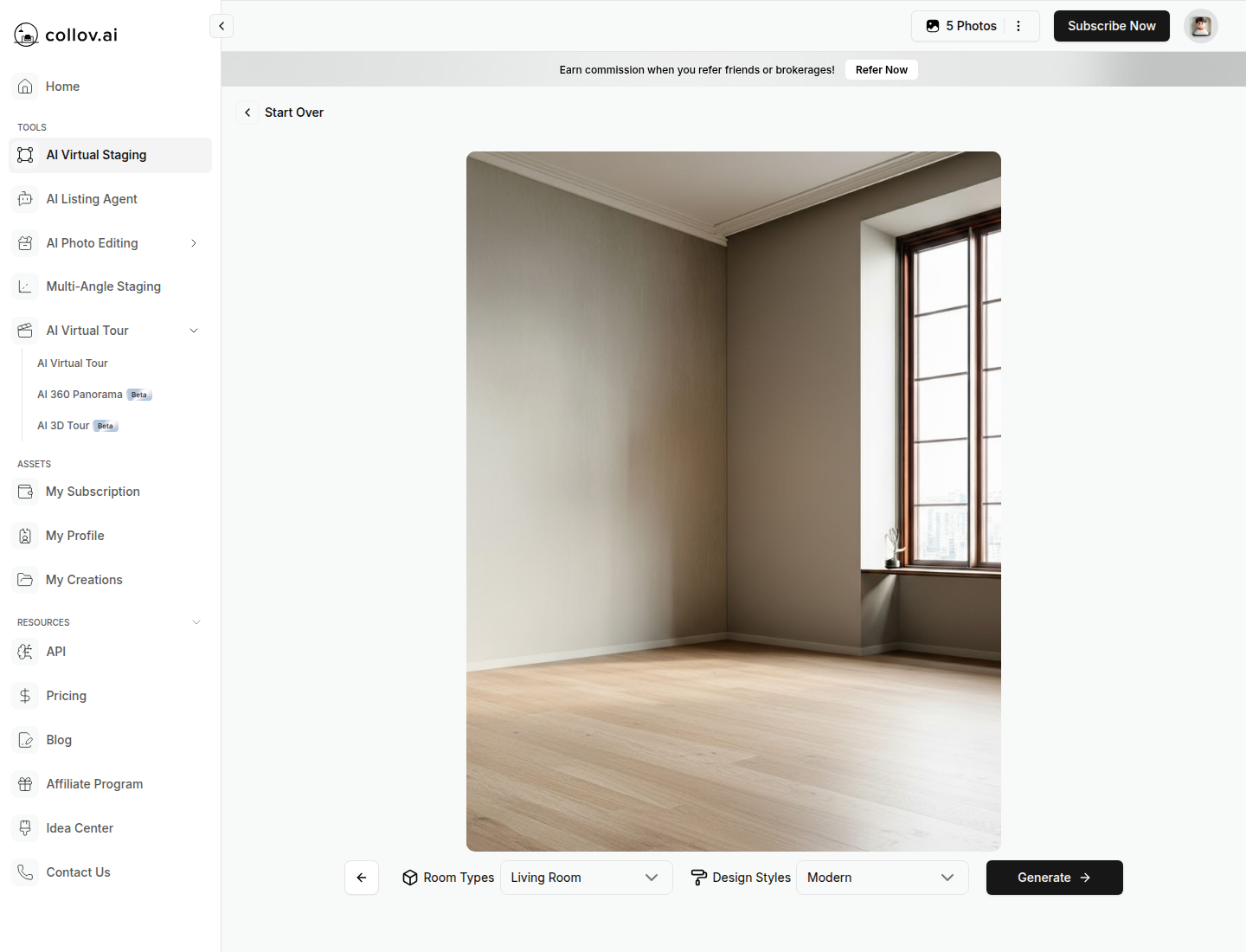Click the My Creations folder icon

tap(25, 580)
